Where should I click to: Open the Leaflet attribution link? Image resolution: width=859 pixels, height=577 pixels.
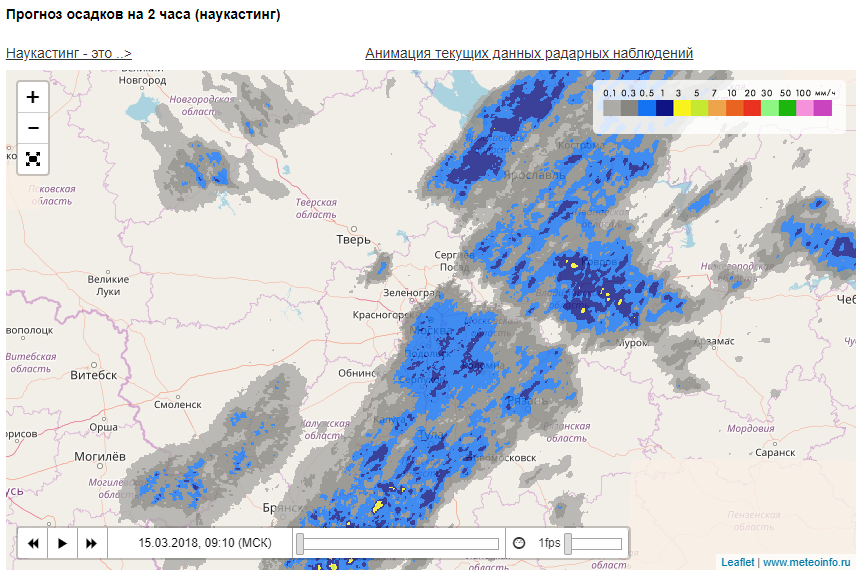coord(737,562)
